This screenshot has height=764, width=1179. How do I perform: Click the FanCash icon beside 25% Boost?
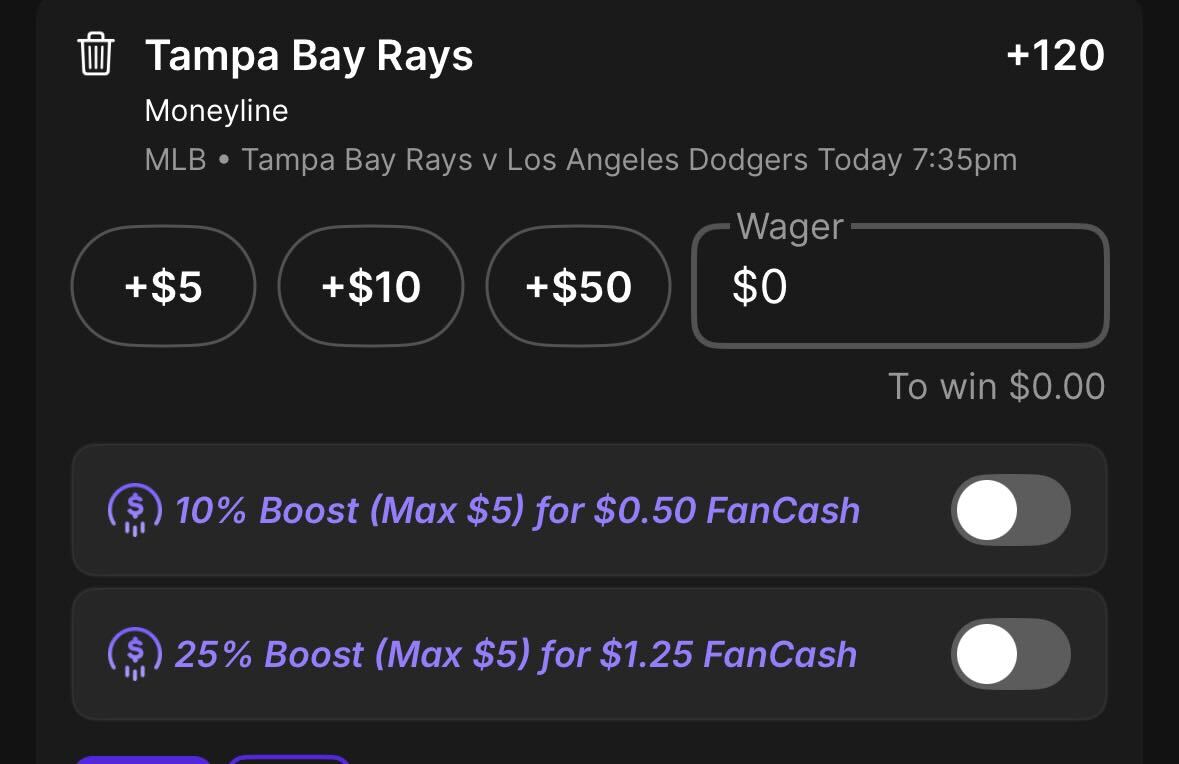135,653
